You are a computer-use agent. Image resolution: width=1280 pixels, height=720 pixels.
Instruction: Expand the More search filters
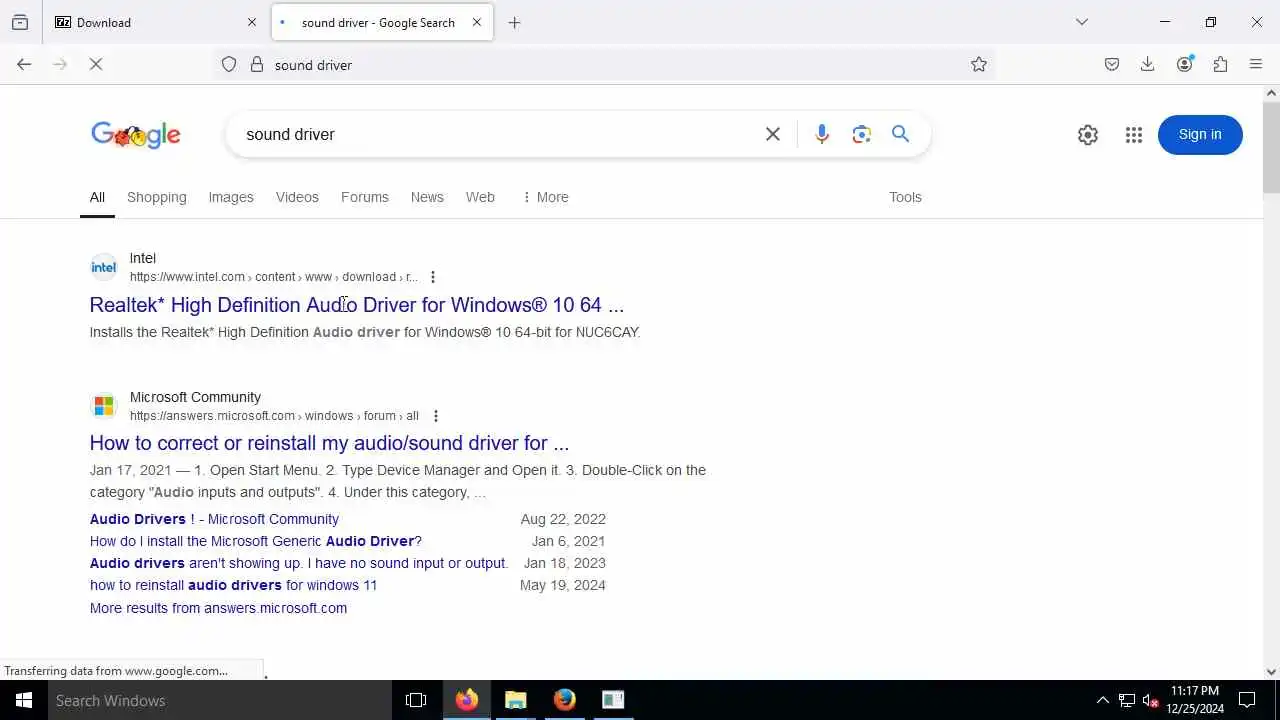pyautogui.click(x=545, y=197)
